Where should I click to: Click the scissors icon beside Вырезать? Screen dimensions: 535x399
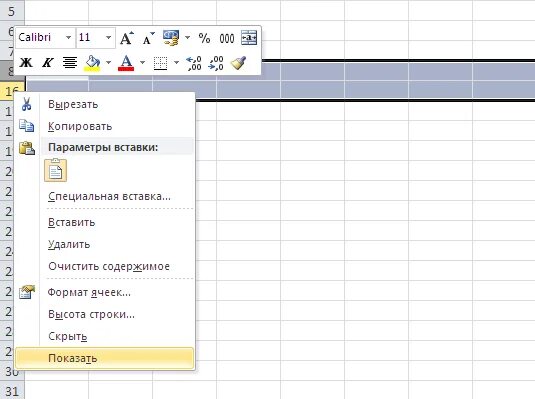pos(27,104)
